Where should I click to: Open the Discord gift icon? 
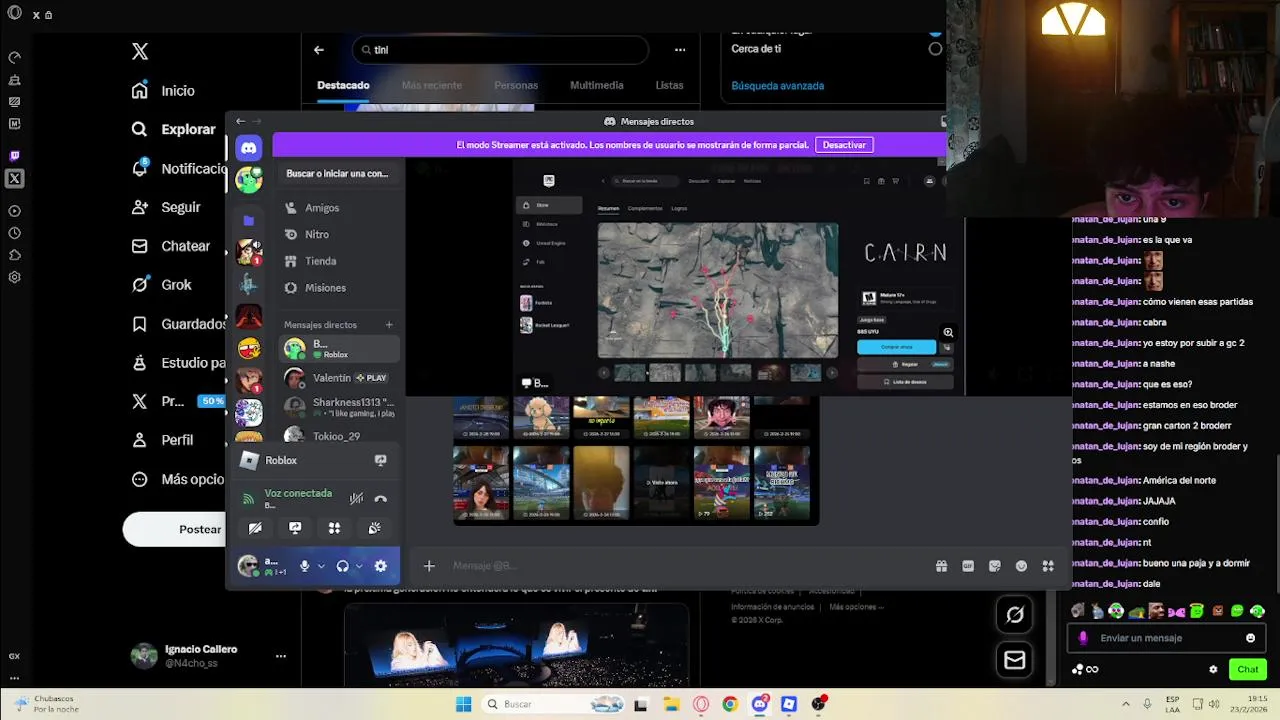point(941,566)
